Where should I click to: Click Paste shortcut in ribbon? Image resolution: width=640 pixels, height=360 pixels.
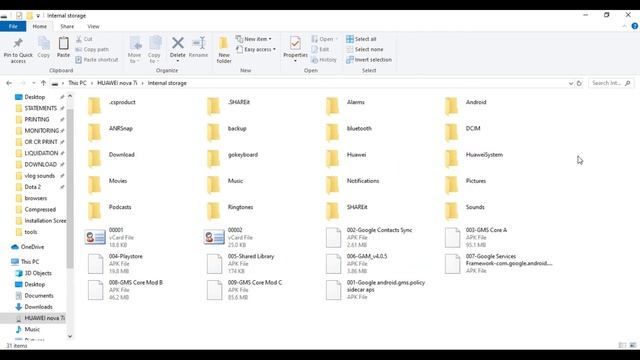click(97, 60)
